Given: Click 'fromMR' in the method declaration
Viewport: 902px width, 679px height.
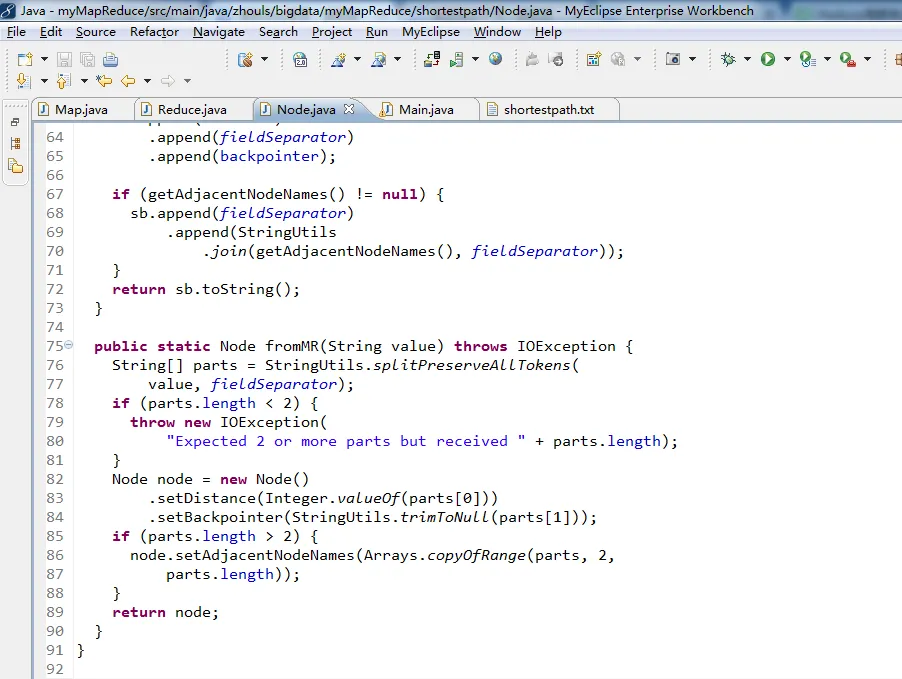Looking at the screenshot, I should [x=292, y=346].
